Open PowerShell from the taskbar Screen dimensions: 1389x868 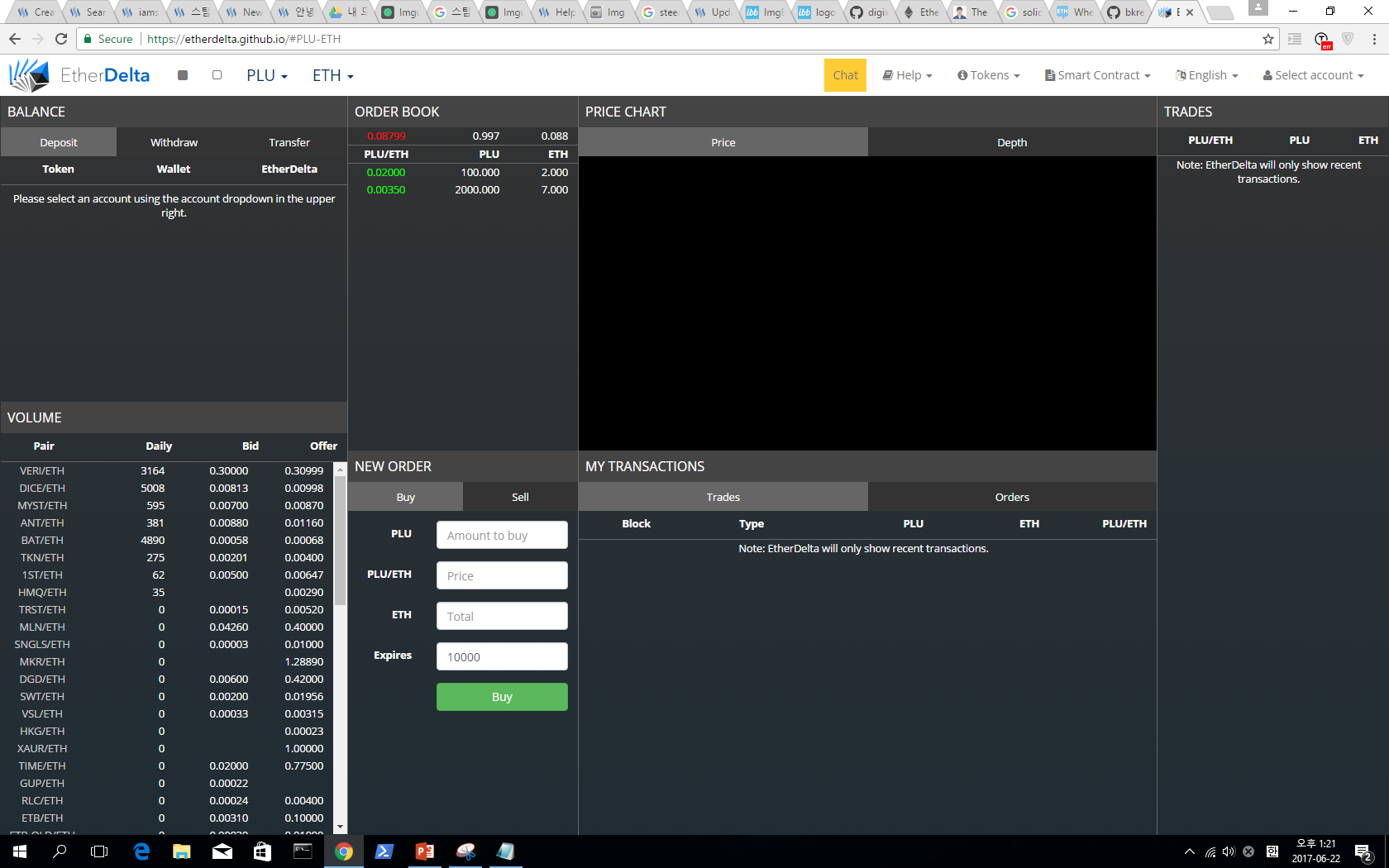384,851
